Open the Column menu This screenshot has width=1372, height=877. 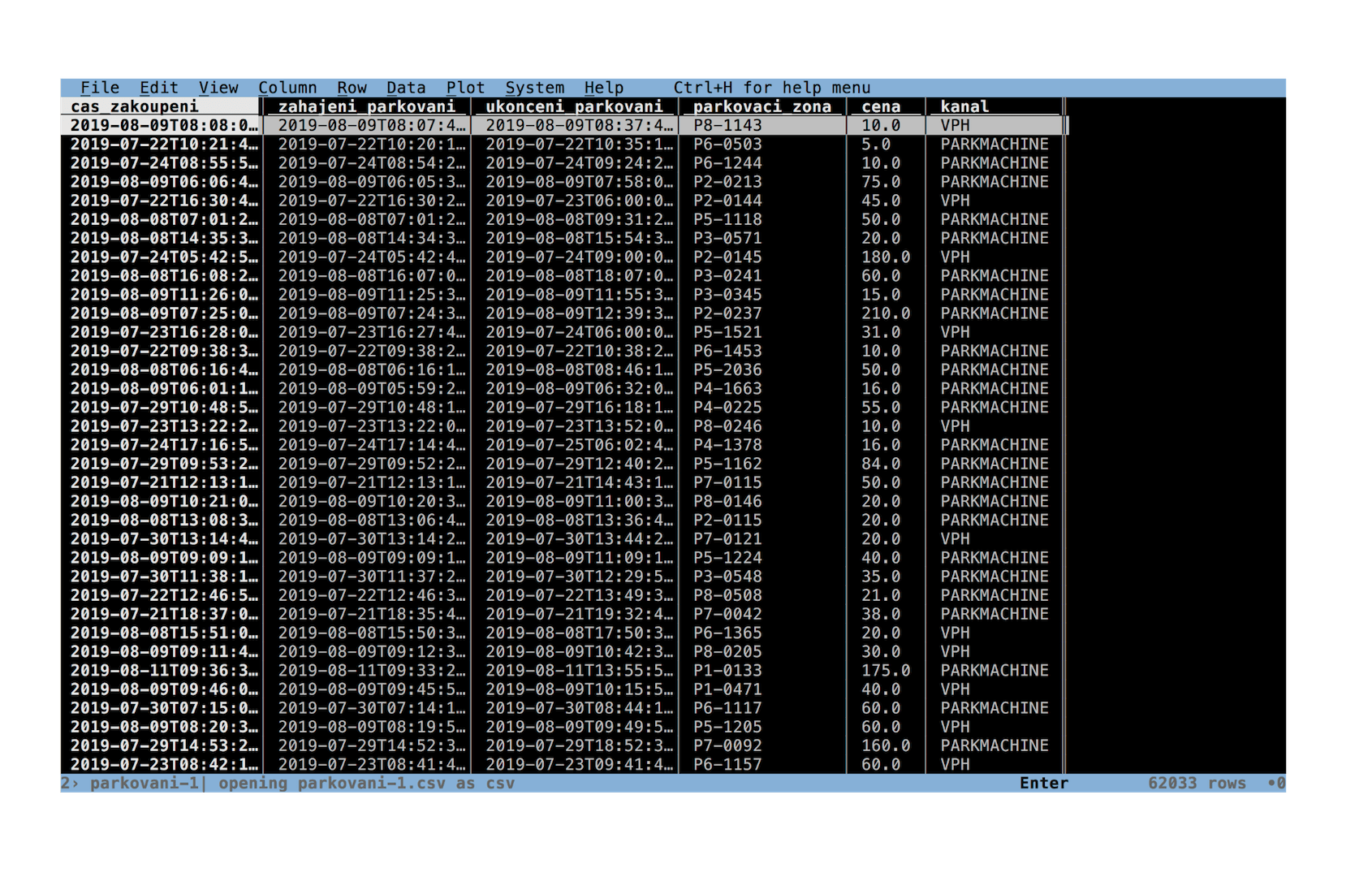[287, 88]
